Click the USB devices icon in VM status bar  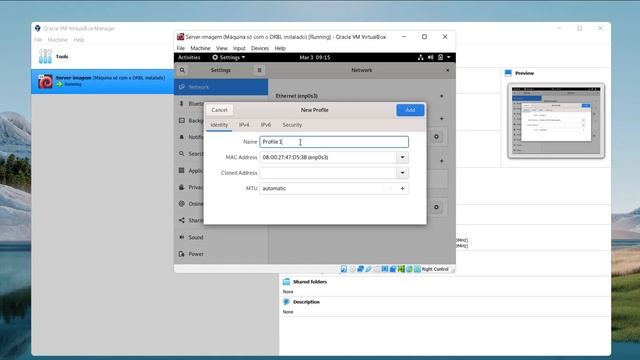369,269
